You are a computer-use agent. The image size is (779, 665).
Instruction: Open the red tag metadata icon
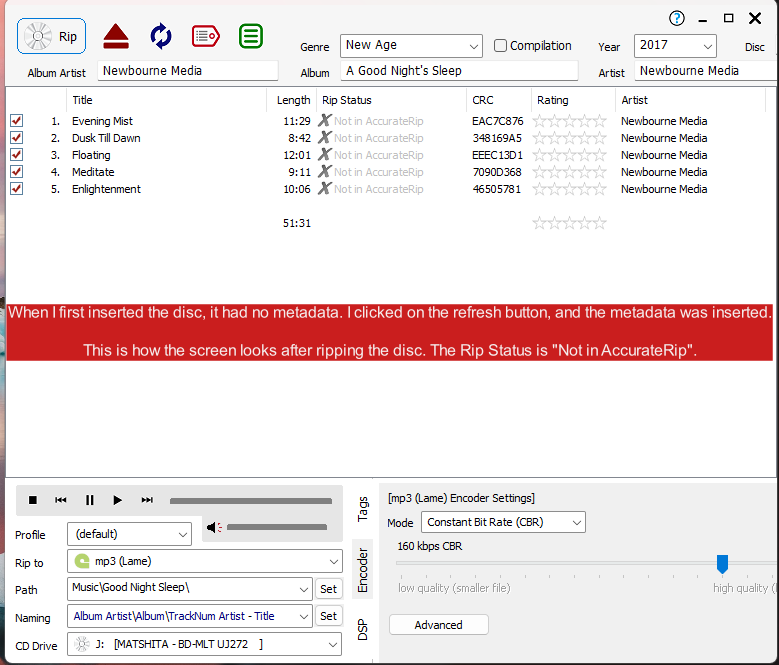pos(206,37)
